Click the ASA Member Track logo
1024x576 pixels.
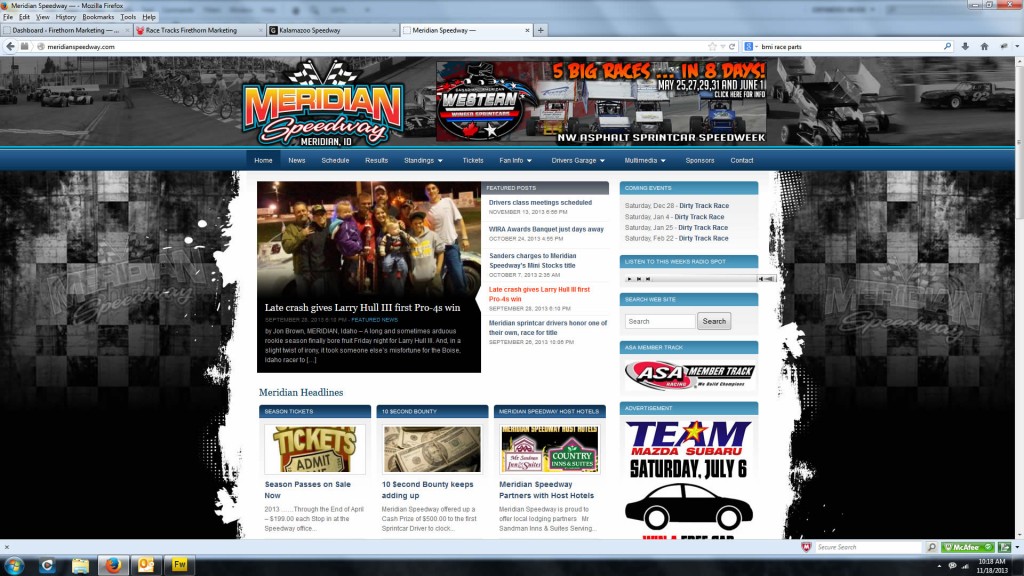click(689, 375)
